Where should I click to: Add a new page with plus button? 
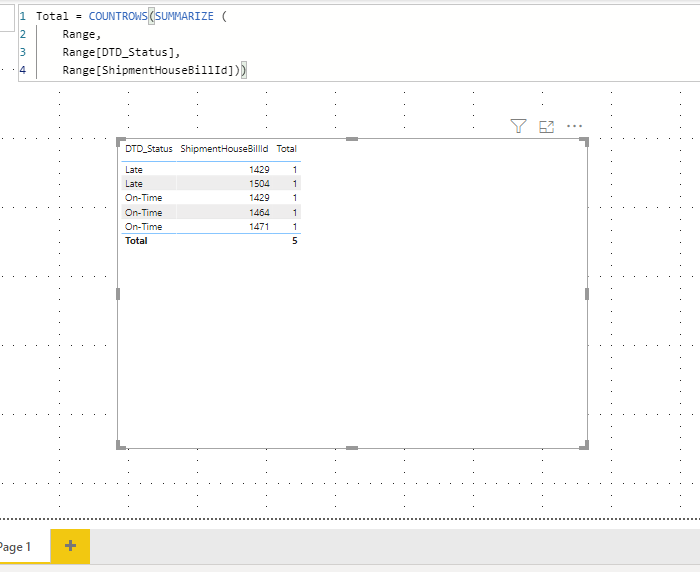click(x=70, y=546)
